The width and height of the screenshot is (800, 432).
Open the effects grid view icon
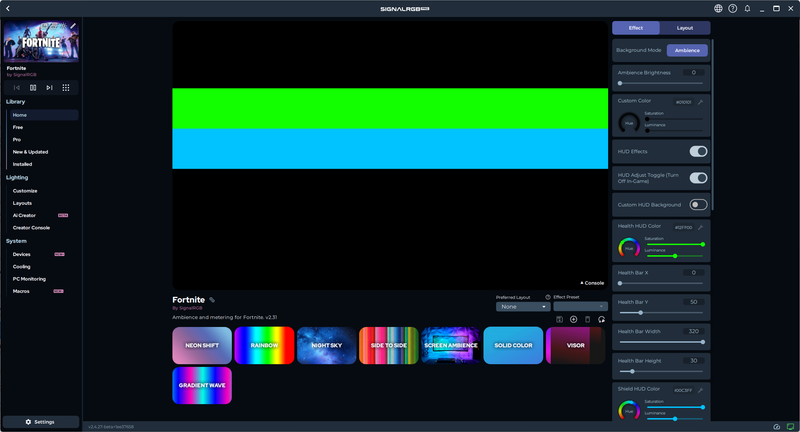(x=66, y=87)
